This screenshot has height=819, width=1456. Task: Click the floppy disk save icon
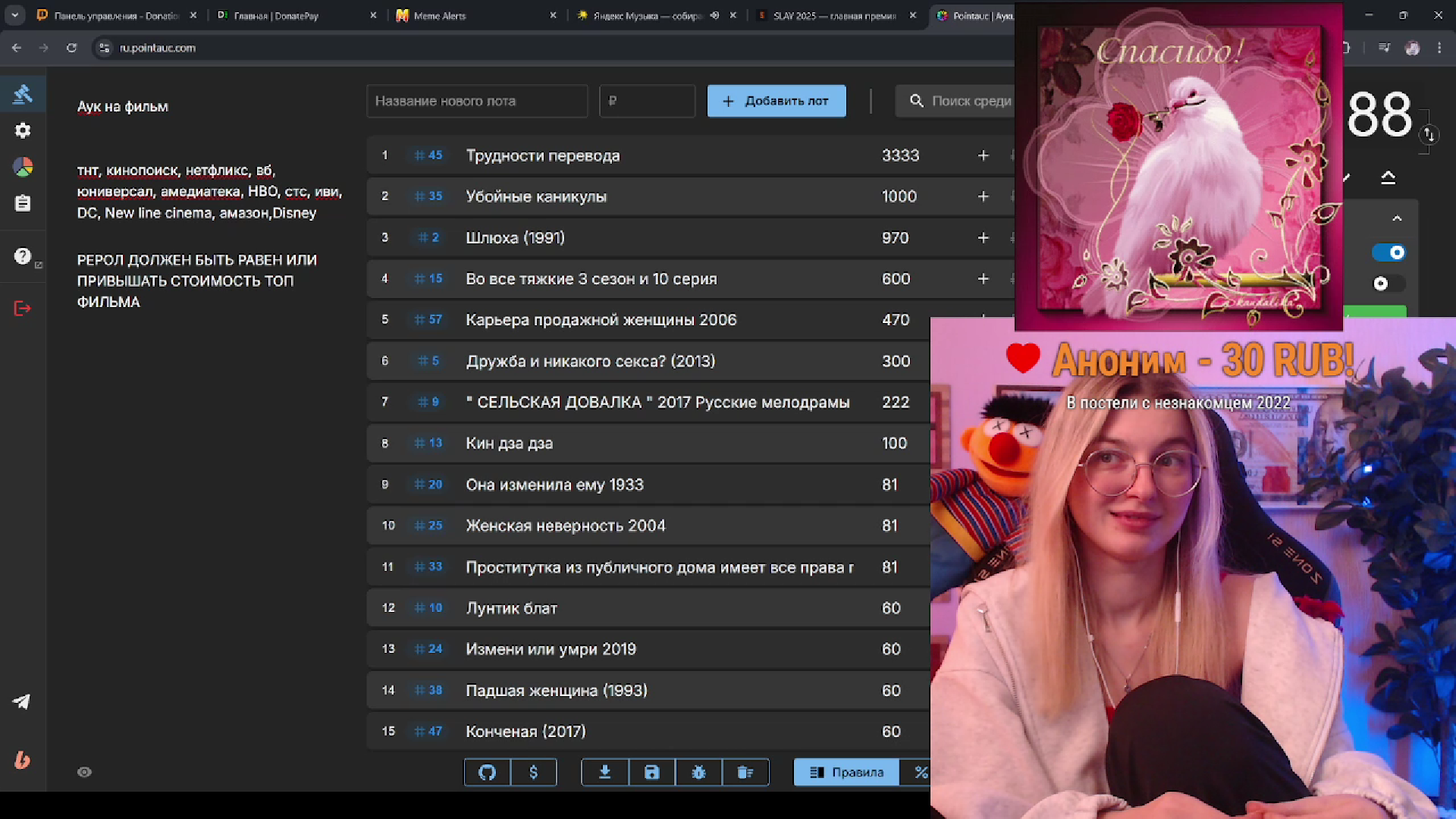tap(651, 772)
